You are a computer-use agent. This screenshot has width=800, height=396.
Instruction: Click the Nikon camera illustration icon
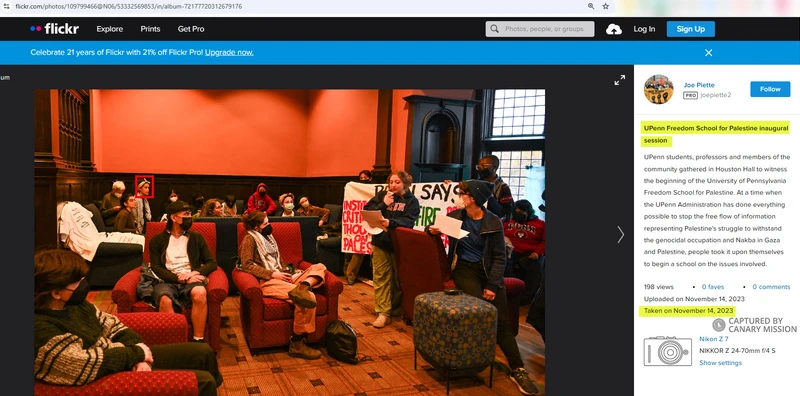668,351
